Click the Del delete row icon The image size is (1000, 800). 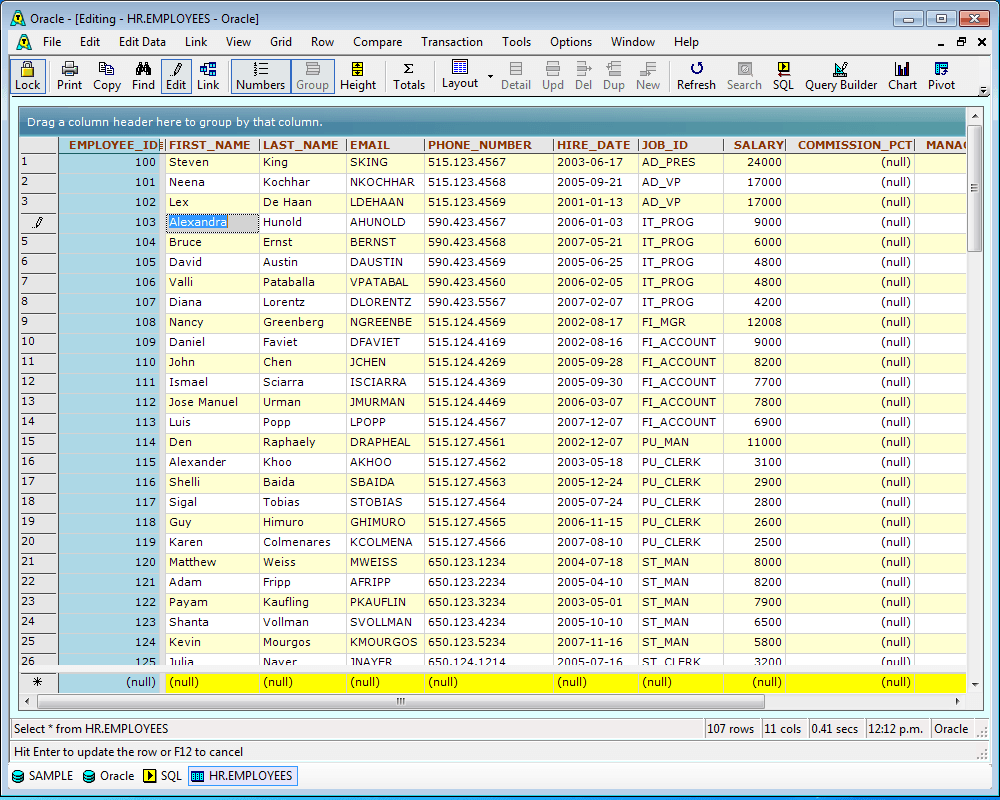(x=584, y=76)
